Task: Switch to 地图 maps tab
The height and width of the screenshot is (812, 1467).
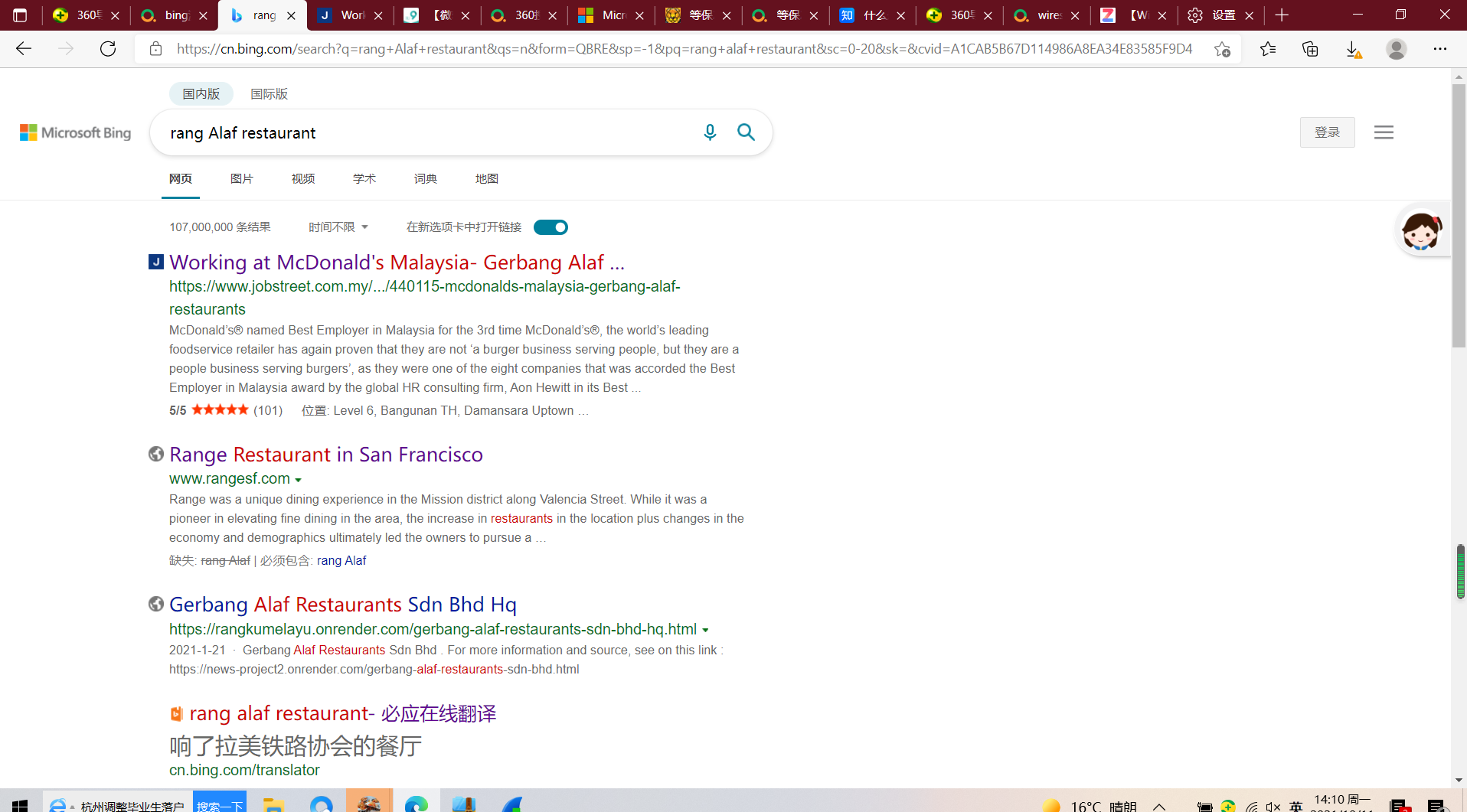Action: [x=487, y=178]
